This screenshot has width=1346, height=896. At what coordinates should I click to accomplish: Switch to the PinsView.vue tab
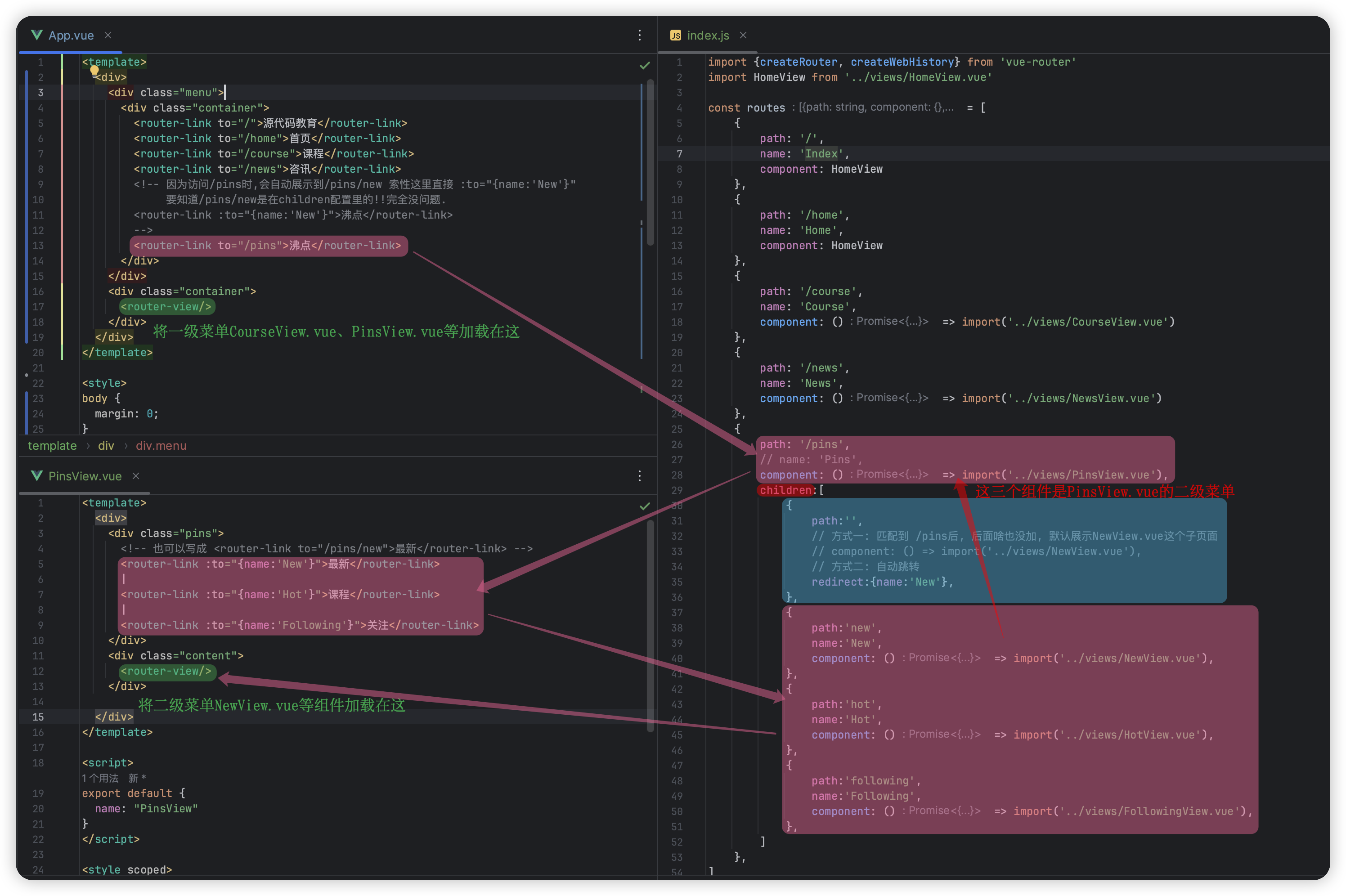tap(85, 476)
